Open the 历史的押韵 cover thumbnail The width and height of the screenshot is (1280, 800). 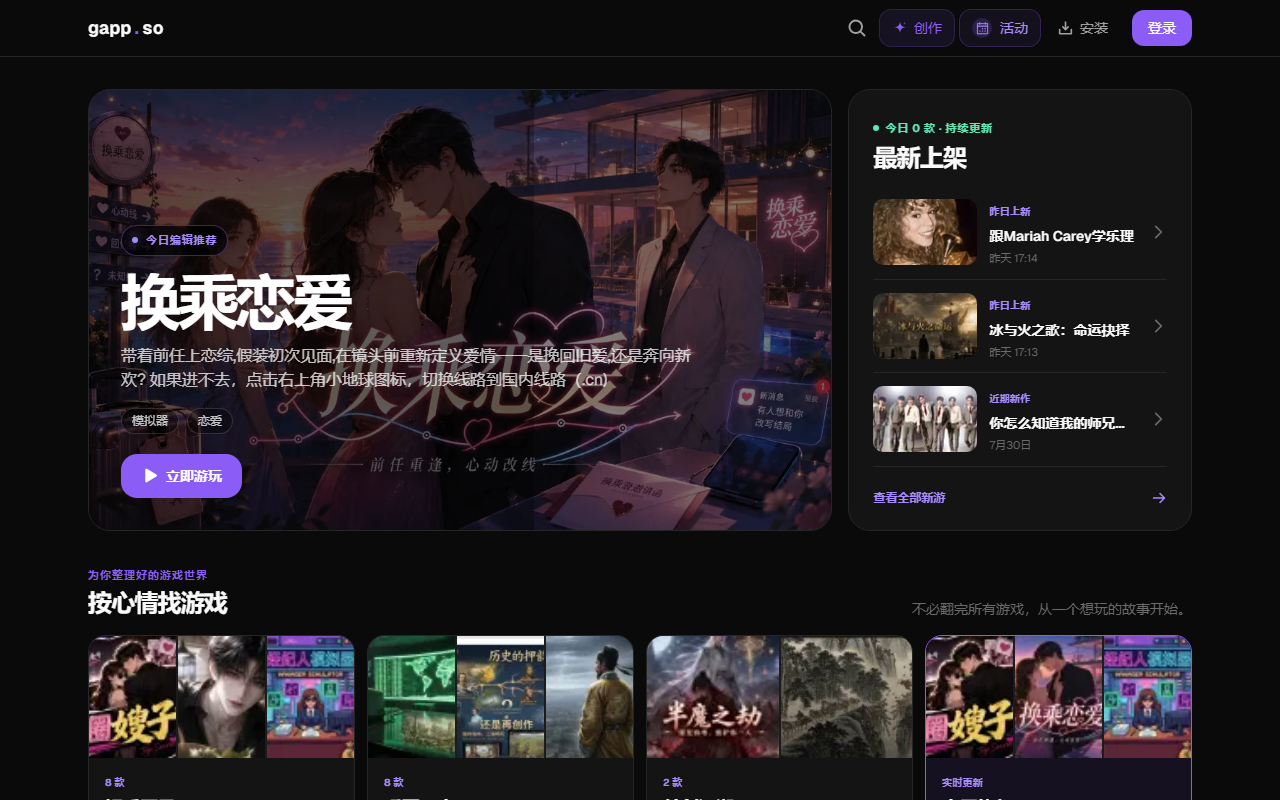[501, 697]
